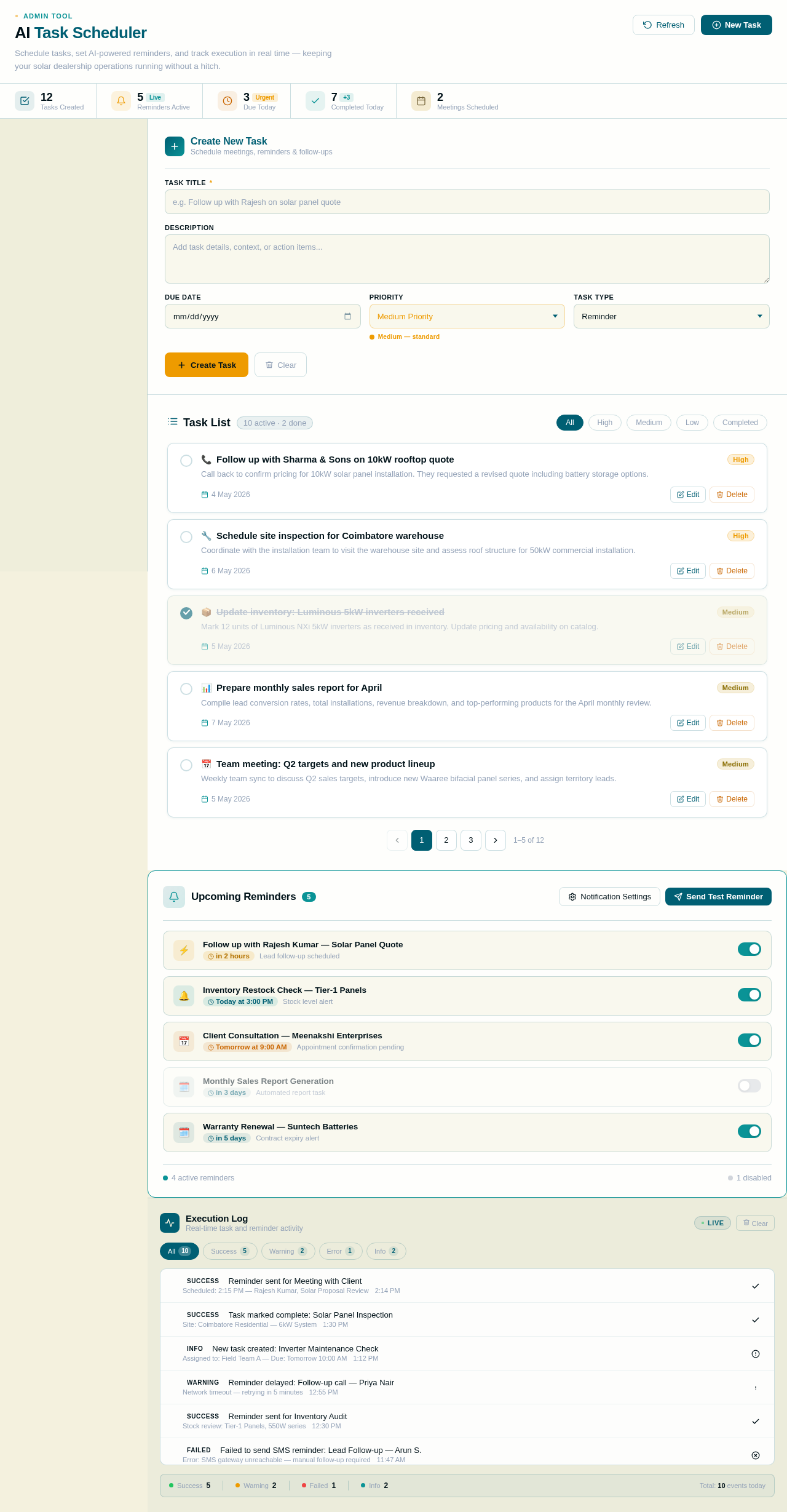Image resolution: width=787 pixels, height=1512 pixels.
Task: Click the Reminders Active bell icon
Action: (x=121, y=101)
